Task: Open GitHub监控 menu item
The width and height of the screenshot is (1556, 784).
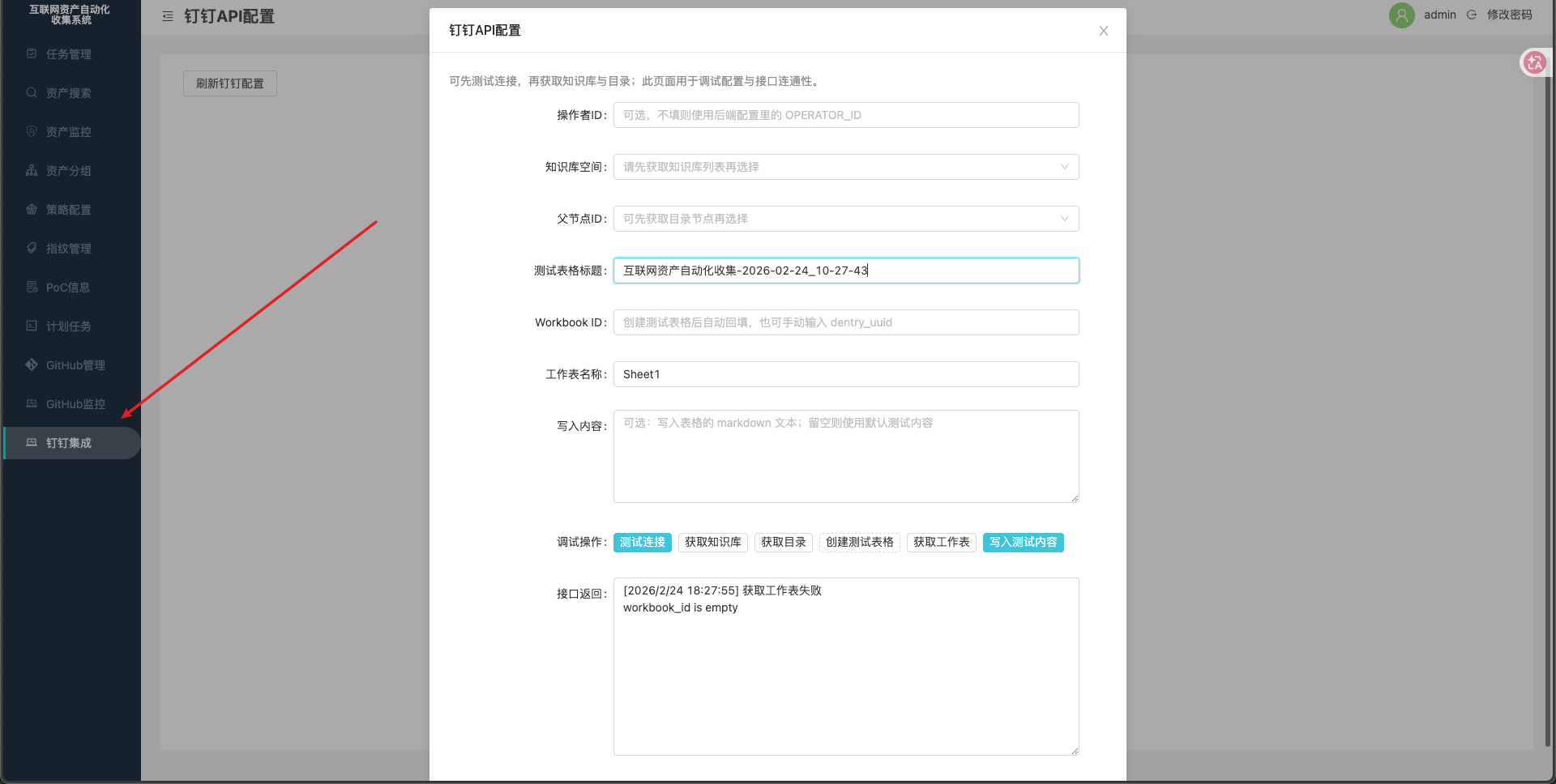Action: [x=71, y=404]
